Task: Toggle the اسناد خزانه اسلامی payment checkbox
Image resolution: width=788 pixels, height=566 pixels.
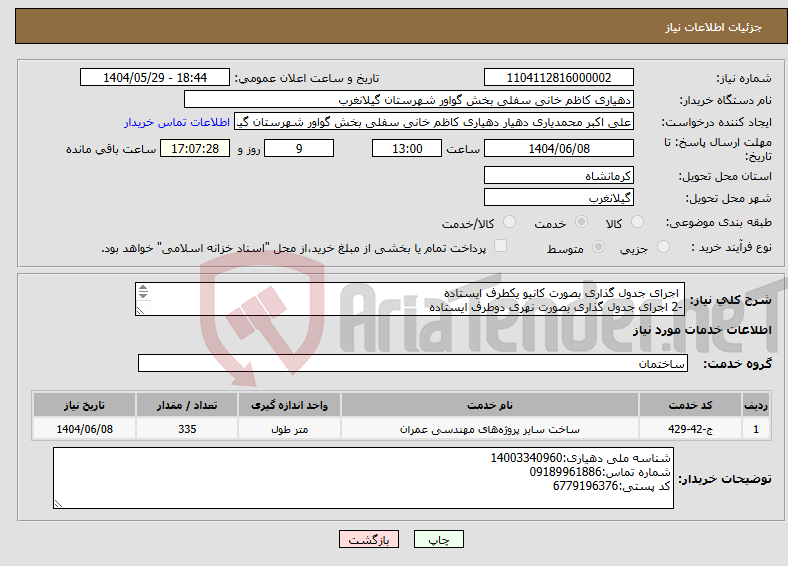Action: click(x=501, y=245)
